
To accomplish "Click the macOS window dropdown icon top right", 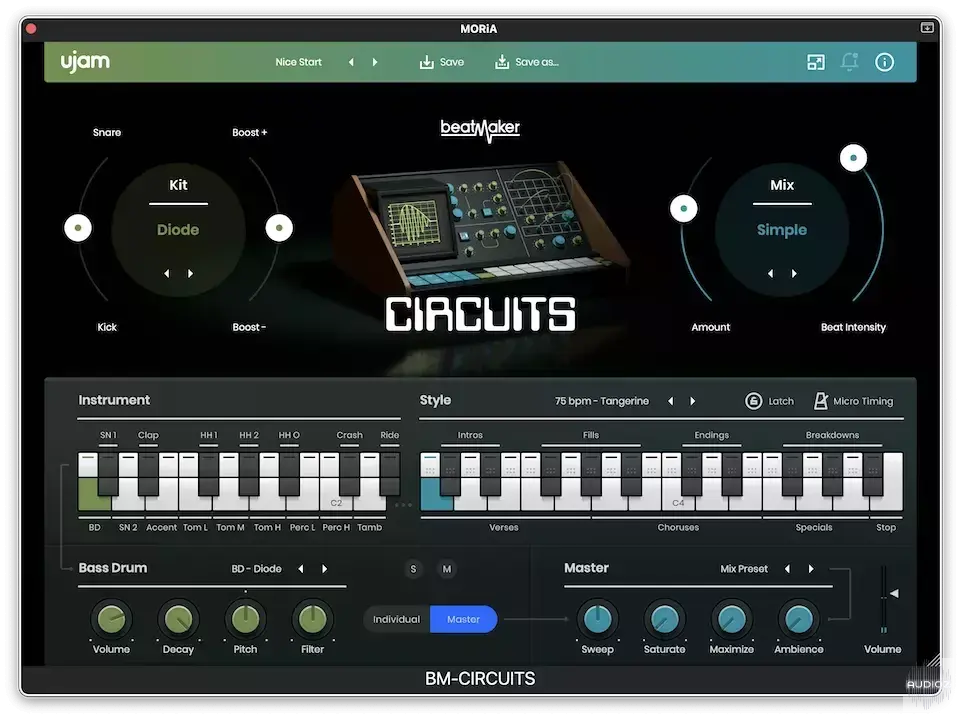I will pos(927,28).
